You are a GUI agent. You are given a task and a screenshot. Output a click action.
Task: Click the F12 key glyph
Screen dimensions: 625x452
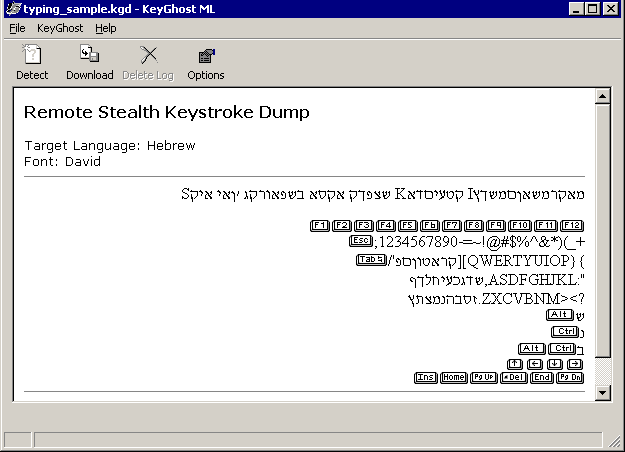tap(572, 226)
